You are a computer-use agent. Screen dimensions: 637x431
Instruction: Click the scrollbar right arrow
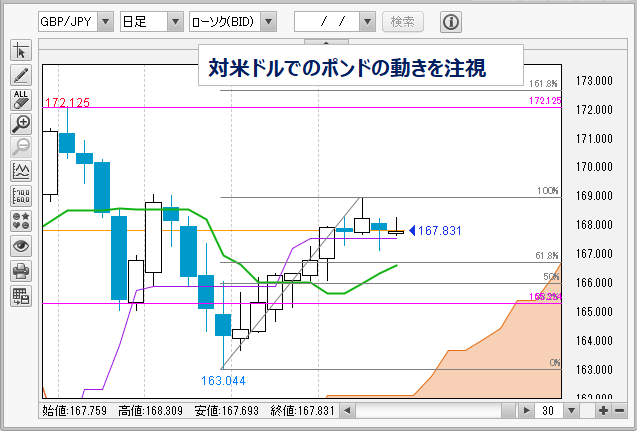pyautogui.click(x=526, y=411)
